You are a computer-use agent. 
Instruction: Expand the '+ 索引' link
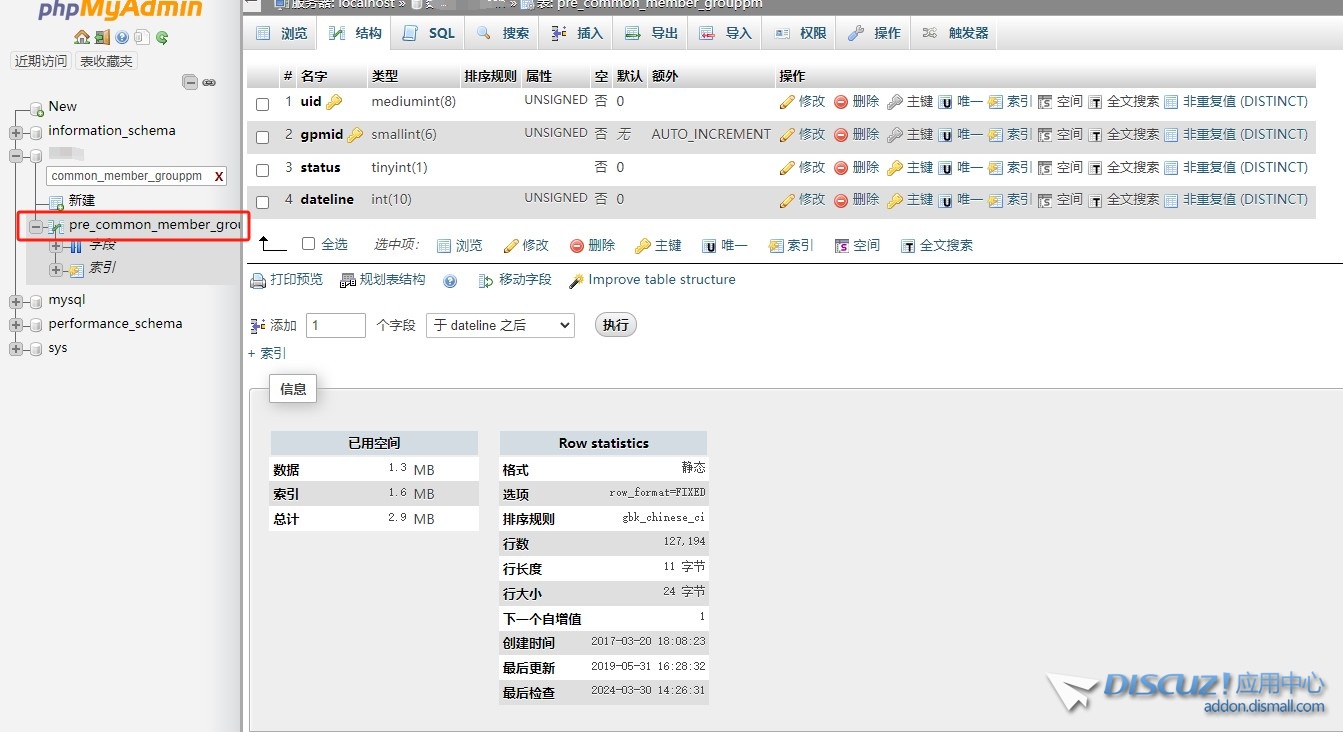267,354
